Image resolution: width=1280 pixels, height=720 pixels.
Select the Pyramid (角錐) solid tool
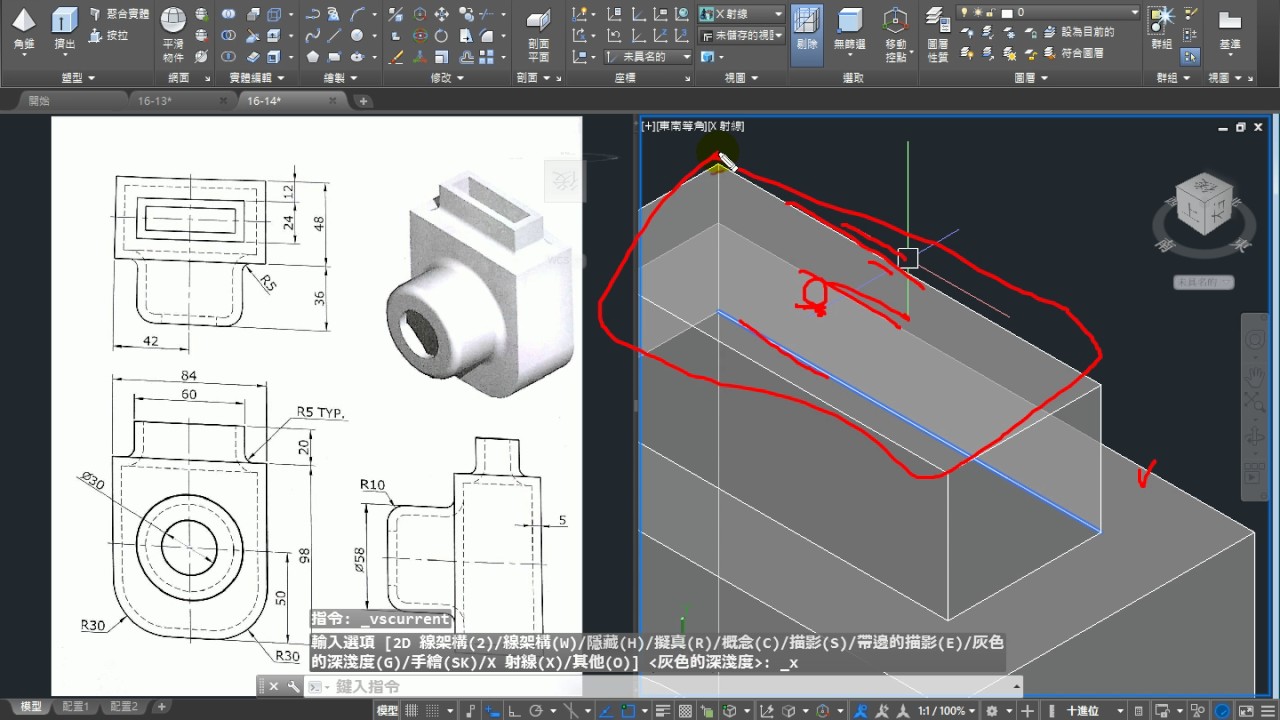coord(24,28)
